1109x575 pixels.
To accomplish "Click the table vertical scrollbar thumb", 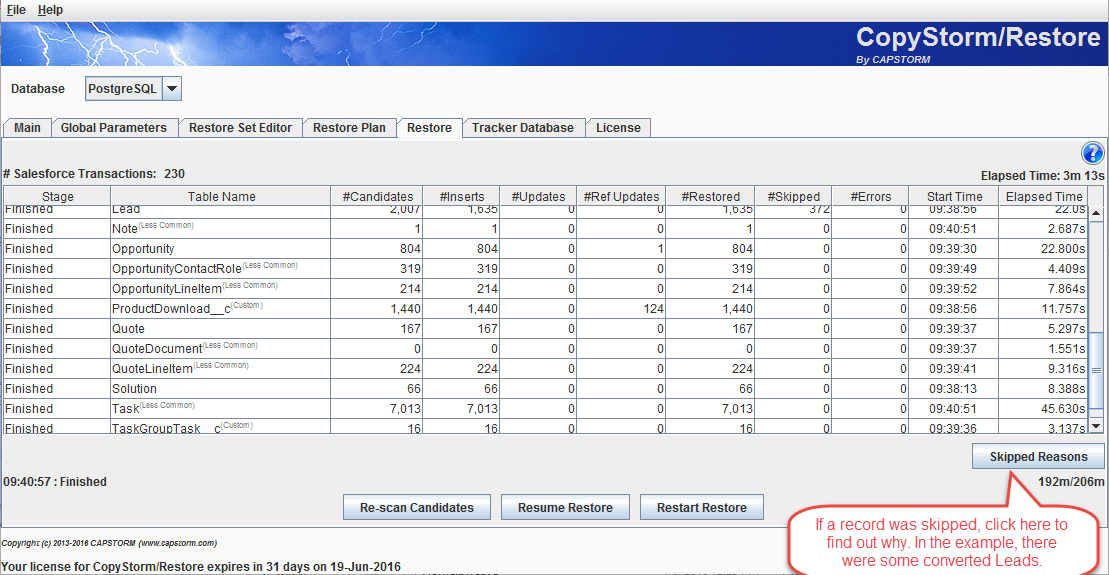I will click(x=1096, y=370).
